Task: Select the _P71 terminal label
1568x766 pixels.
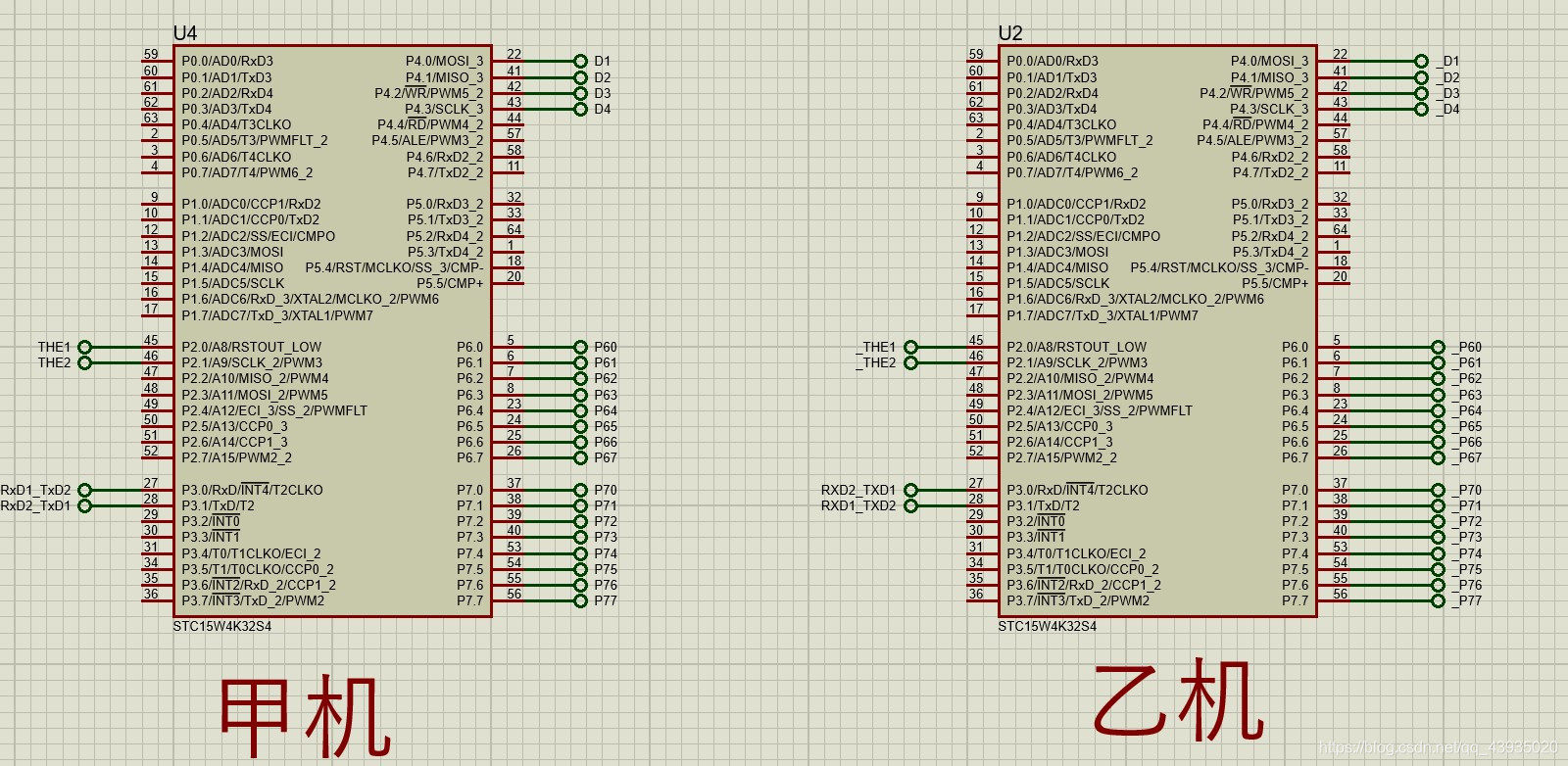Action: [x=1467, y=505]
